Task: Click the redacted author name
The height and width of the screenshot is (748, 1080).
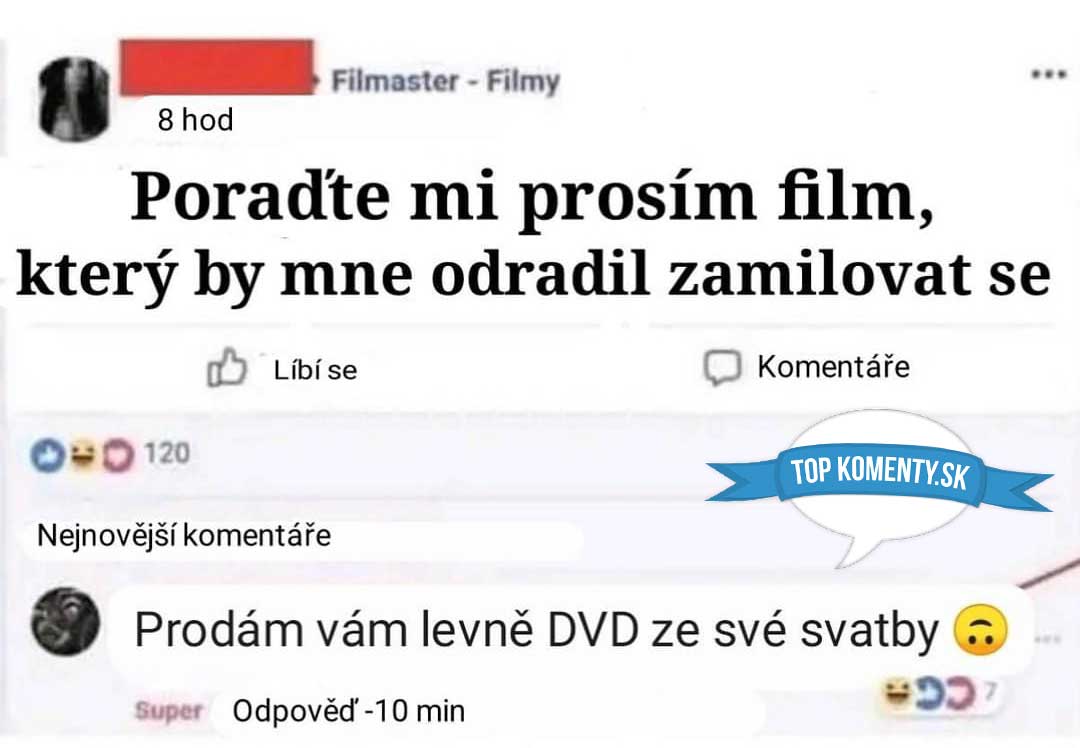Action: tap(217, 67)
